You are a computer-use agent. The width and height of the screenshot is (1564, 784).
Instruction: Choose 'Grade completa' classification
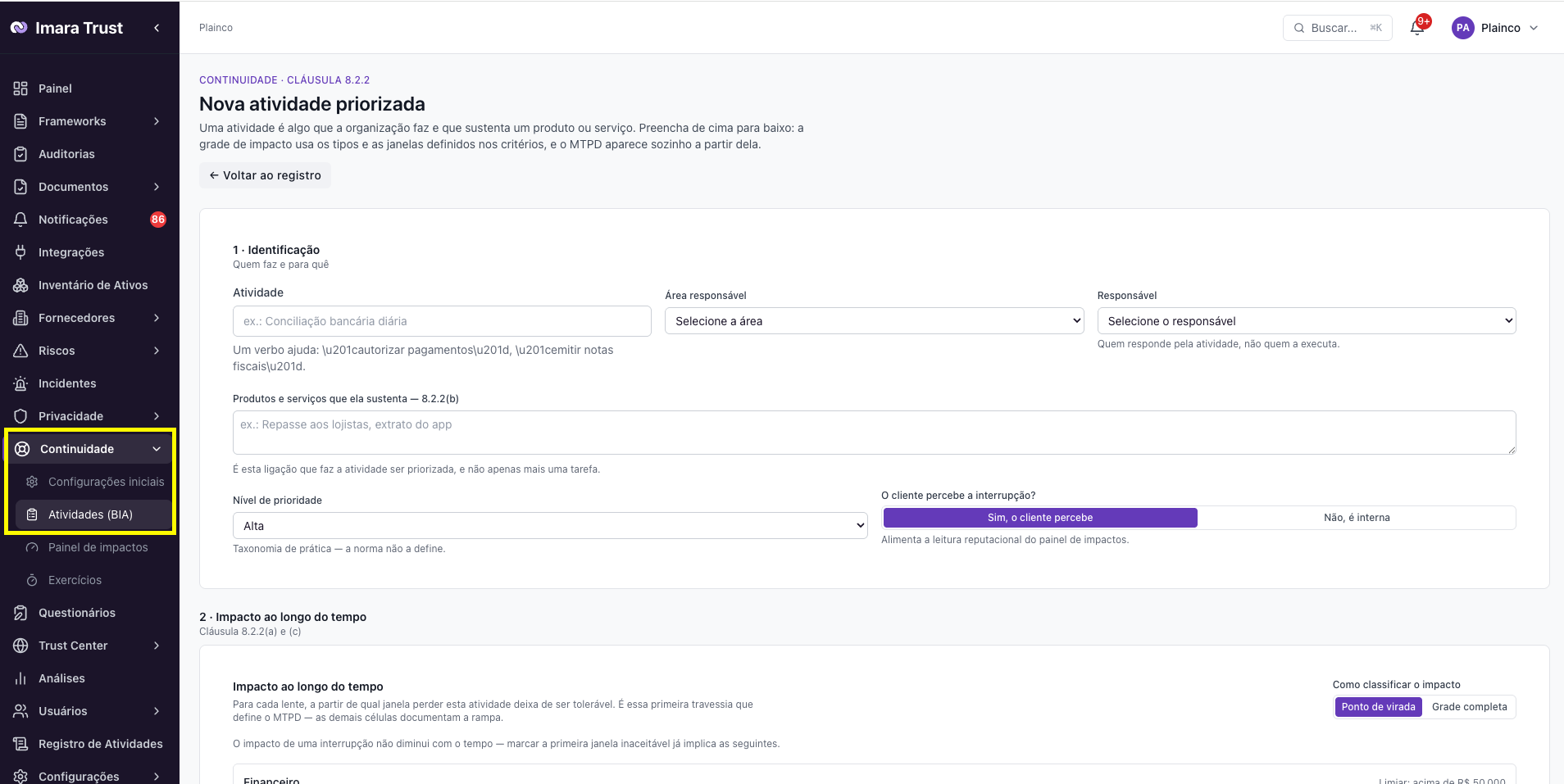click(x=1469, y=707)
